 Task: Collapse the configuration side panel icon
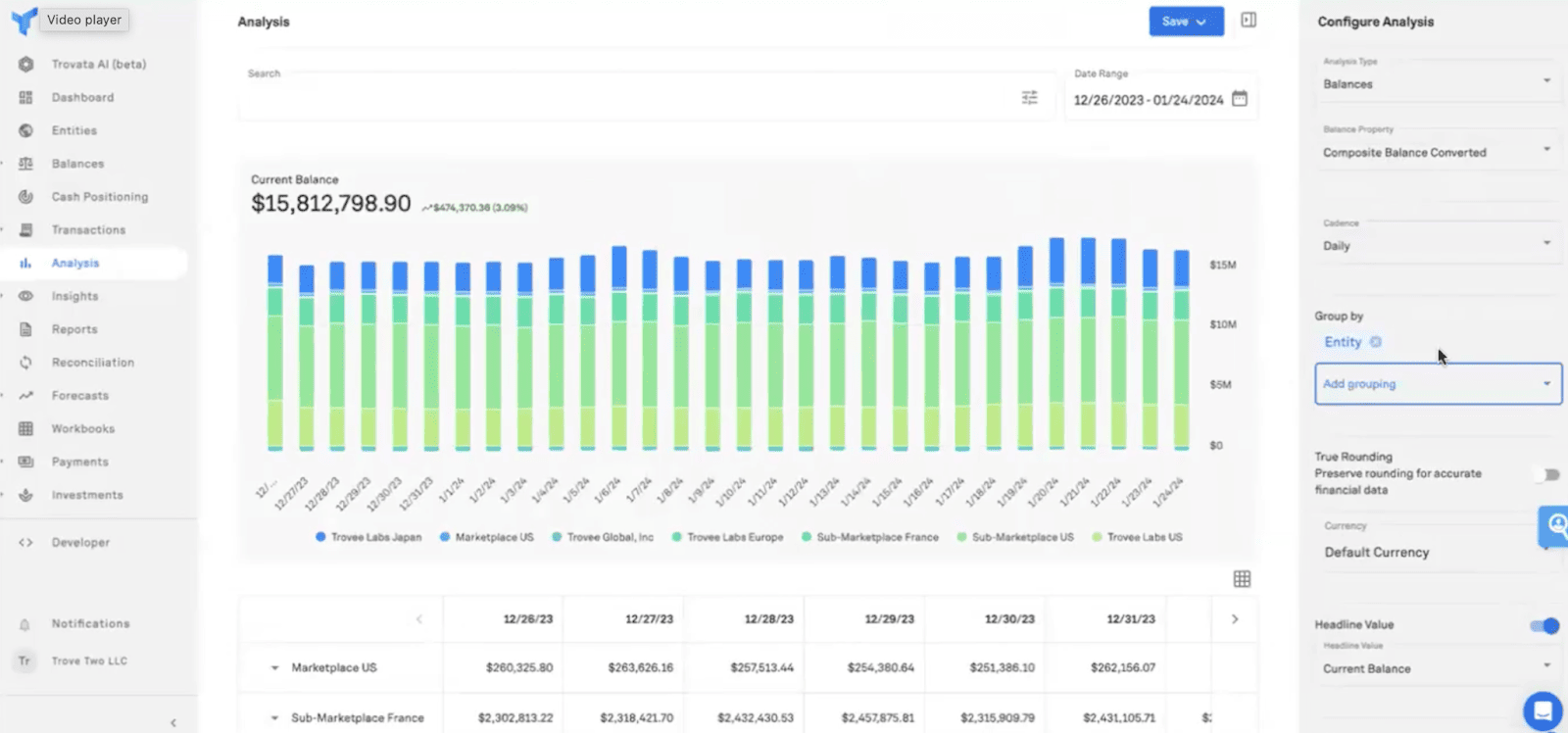pos(1249,21)
